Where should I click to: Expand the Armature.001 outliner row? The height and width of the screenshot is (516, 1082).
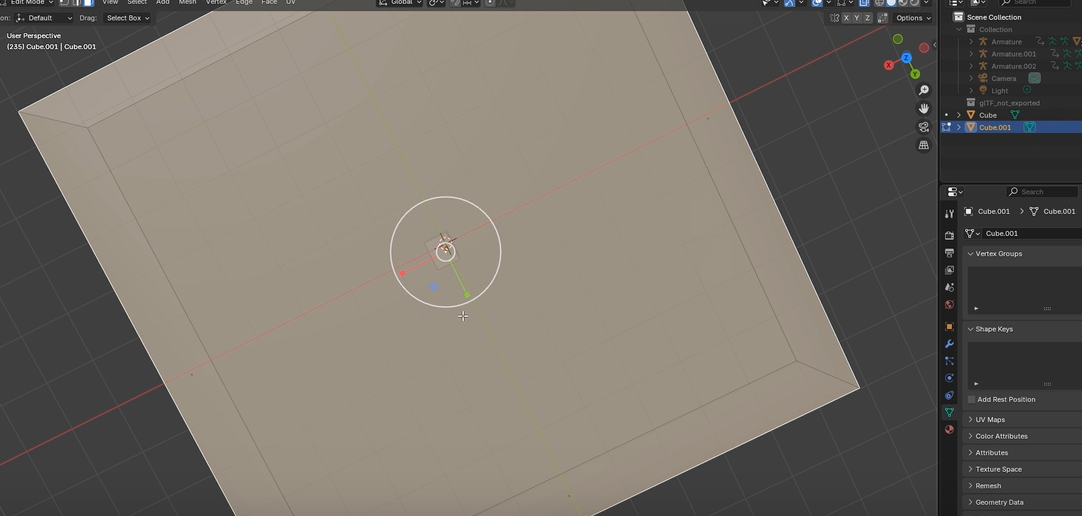point(971,54)
